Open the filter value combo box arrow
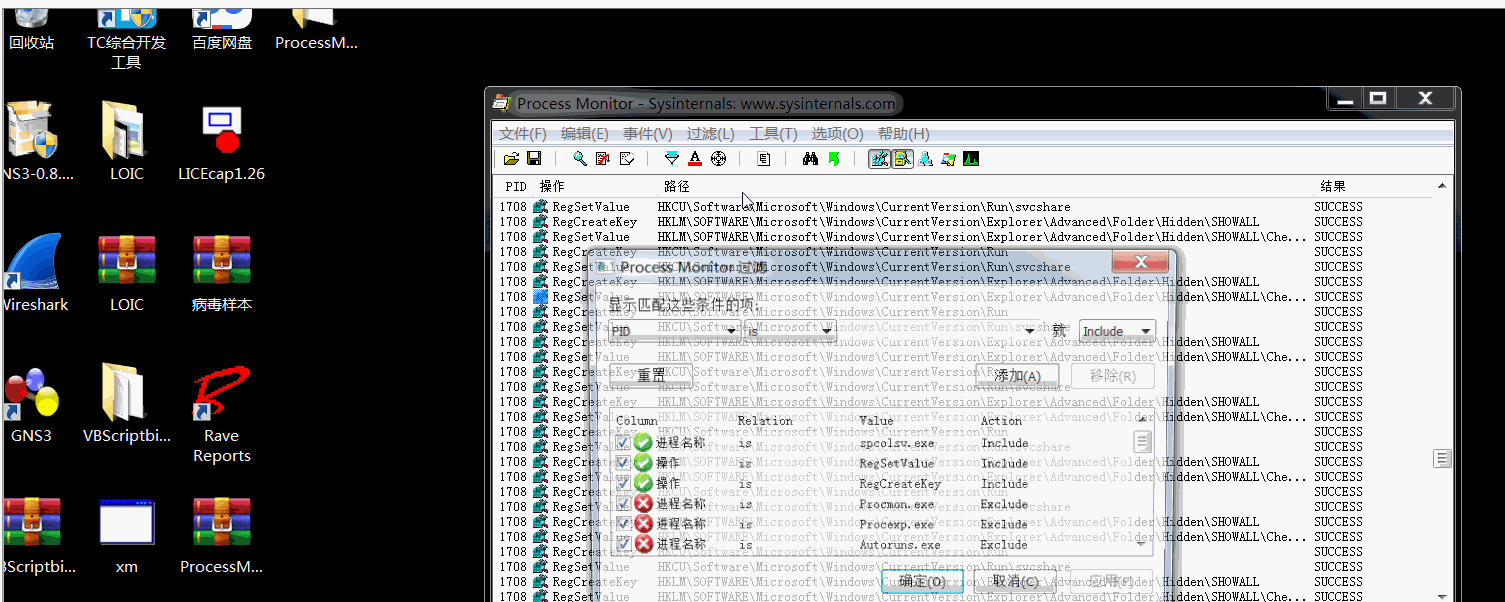This screenshot has width=1505, height=602. [x=1030, y=331]
